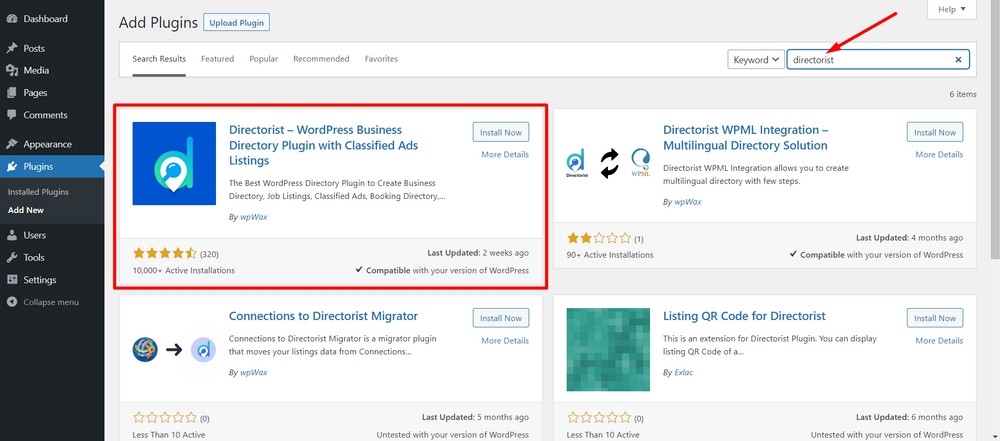The width and height of the screenshot is (1000, 441).
Task: Click the Plugins plug icon
Action: [x=11, y=167]
